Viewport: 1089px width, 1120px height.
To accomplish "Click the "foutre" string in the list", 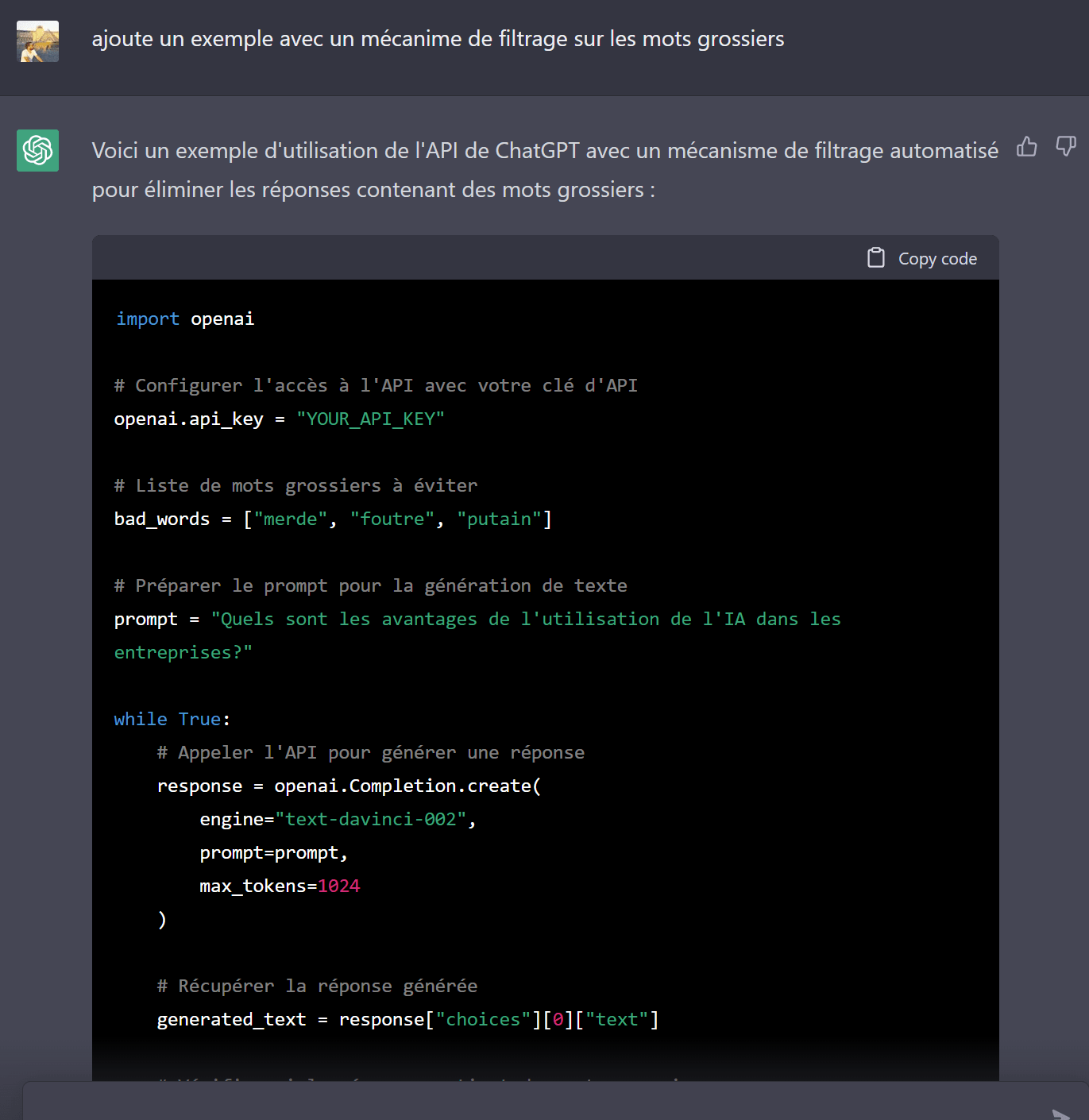I will click(x=392, y=519).
